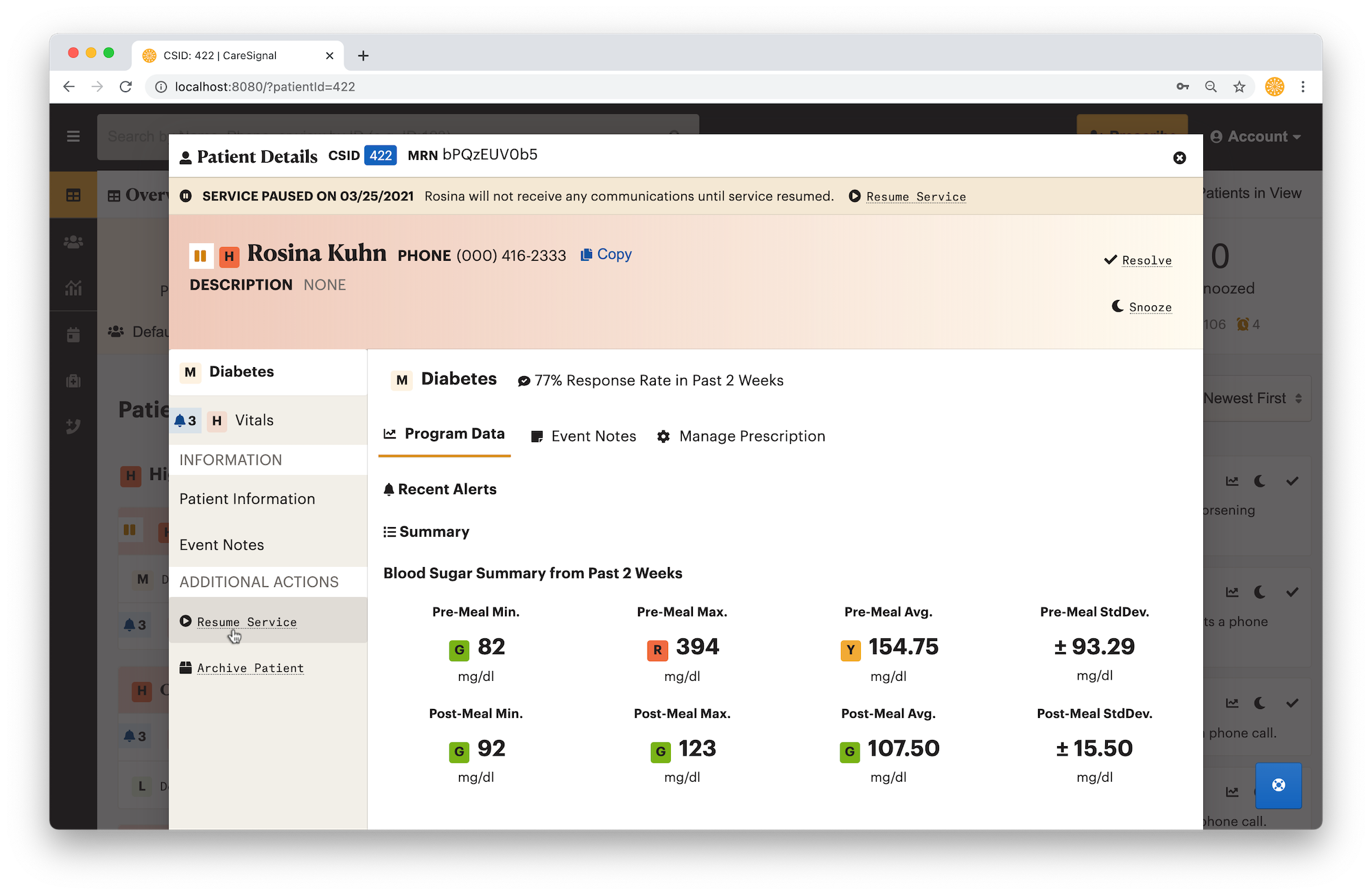Viewport: 1372px width, 895px height.
Task: Switch to the Program Data tab
Action: [445, 434]
